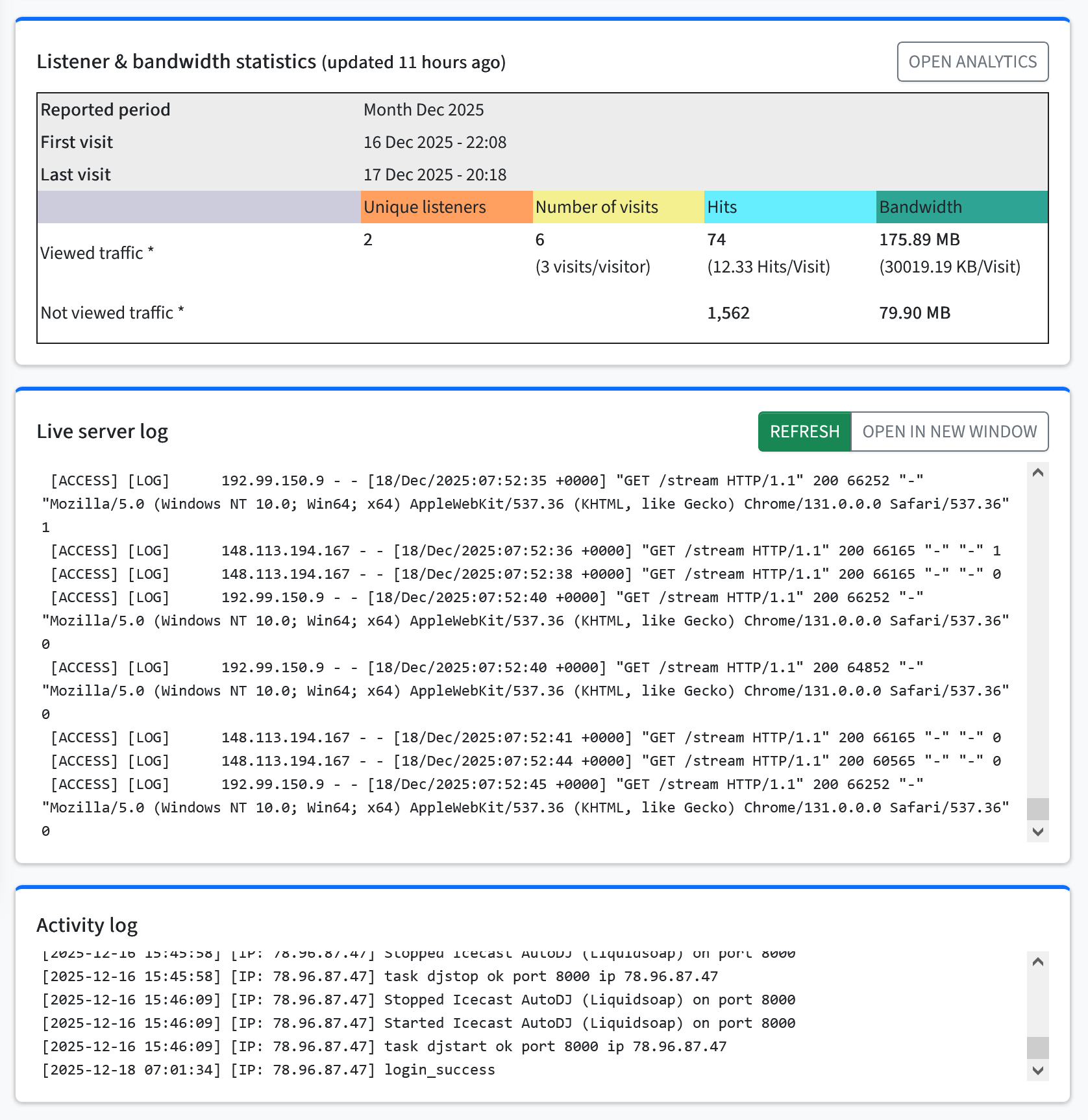Open the analytics dashboard
The image size is (1088, 1120).
(x=972, y=62)
